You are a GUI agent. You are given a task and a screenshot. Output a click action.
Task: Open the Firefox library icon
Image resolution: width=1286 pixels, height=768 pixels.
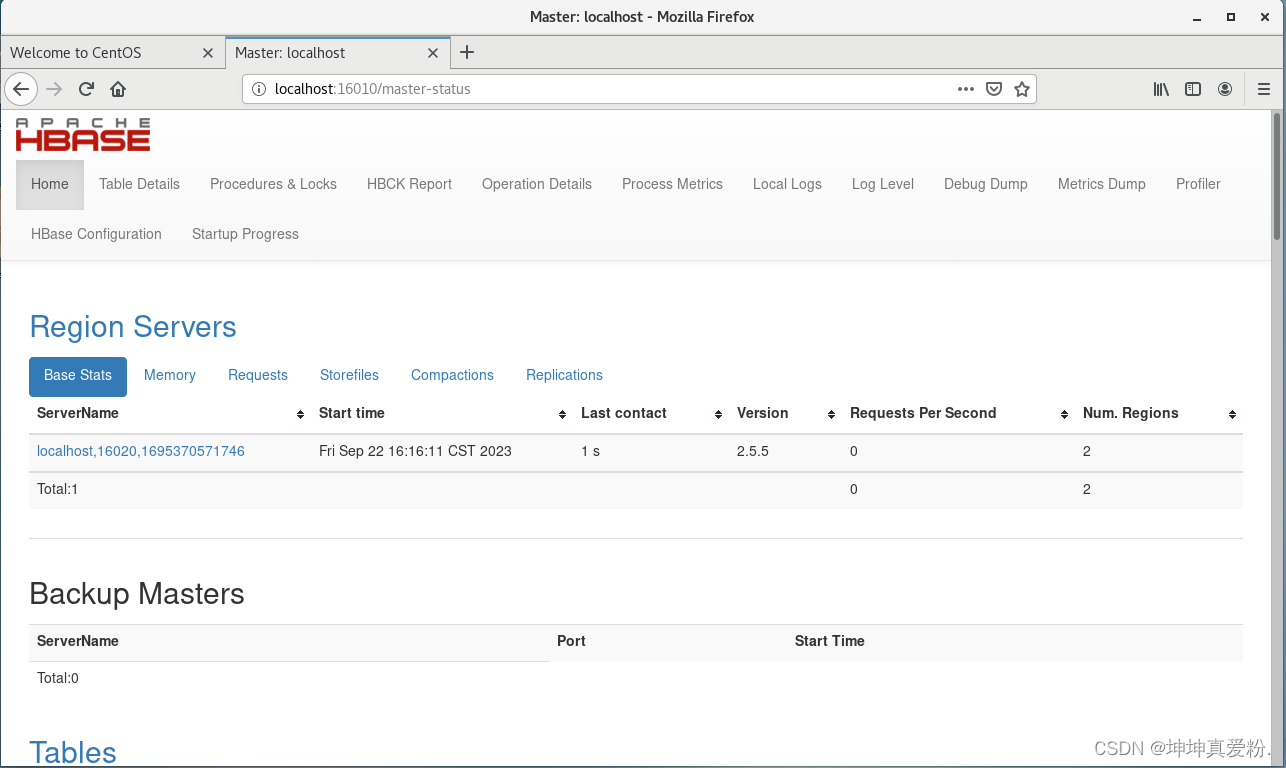1161,89
